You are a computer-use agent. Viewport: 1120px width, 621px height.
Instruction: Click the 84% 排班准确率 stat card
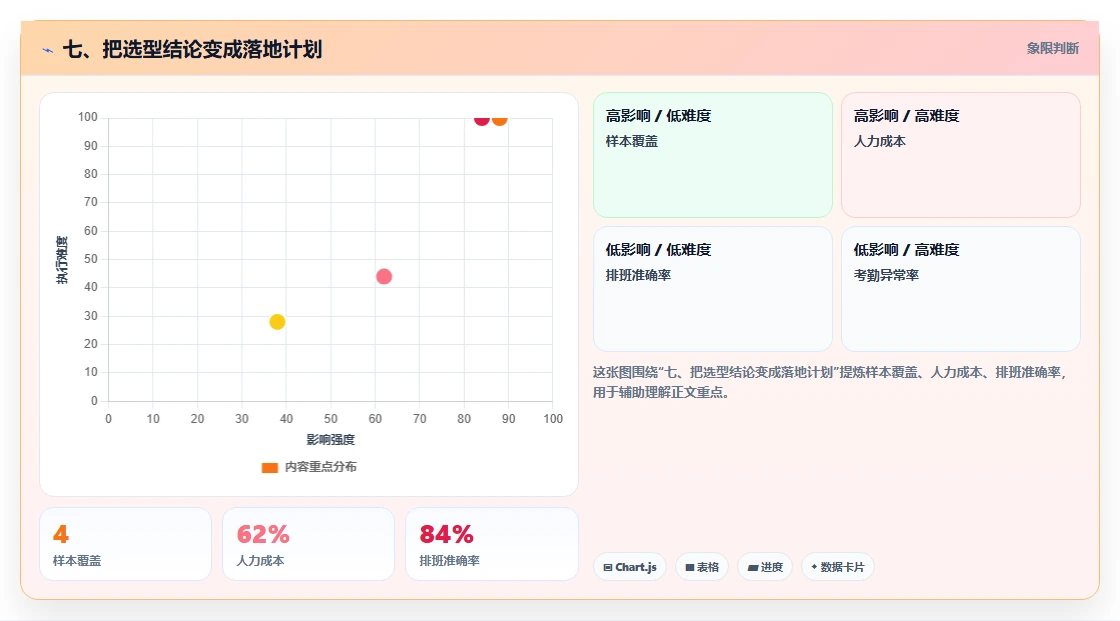pyautogui.click(x=491, y=544)
